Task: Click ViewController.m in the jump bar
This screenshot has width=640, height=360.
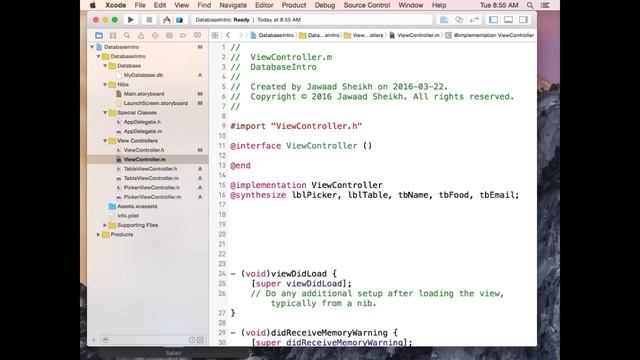Action: coord(414,36)
